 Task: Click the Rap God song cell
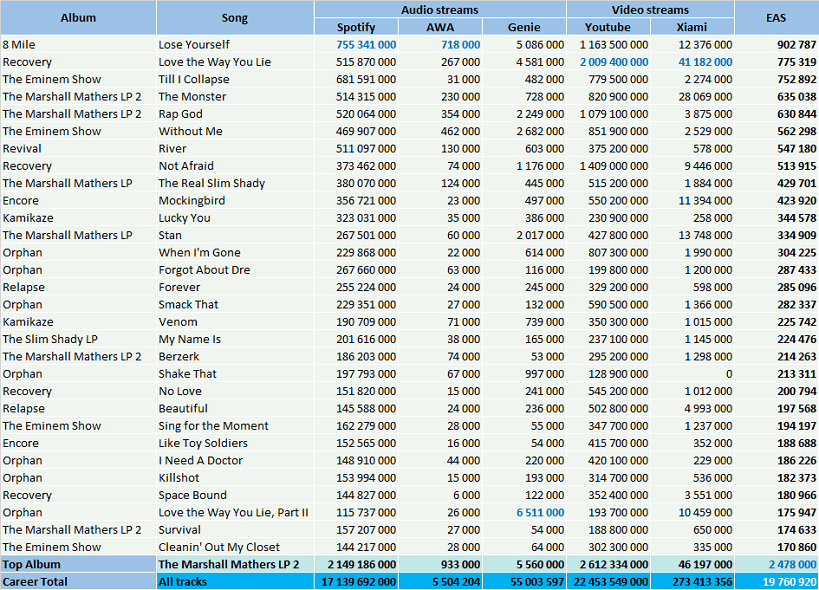(x=235, y=113)
